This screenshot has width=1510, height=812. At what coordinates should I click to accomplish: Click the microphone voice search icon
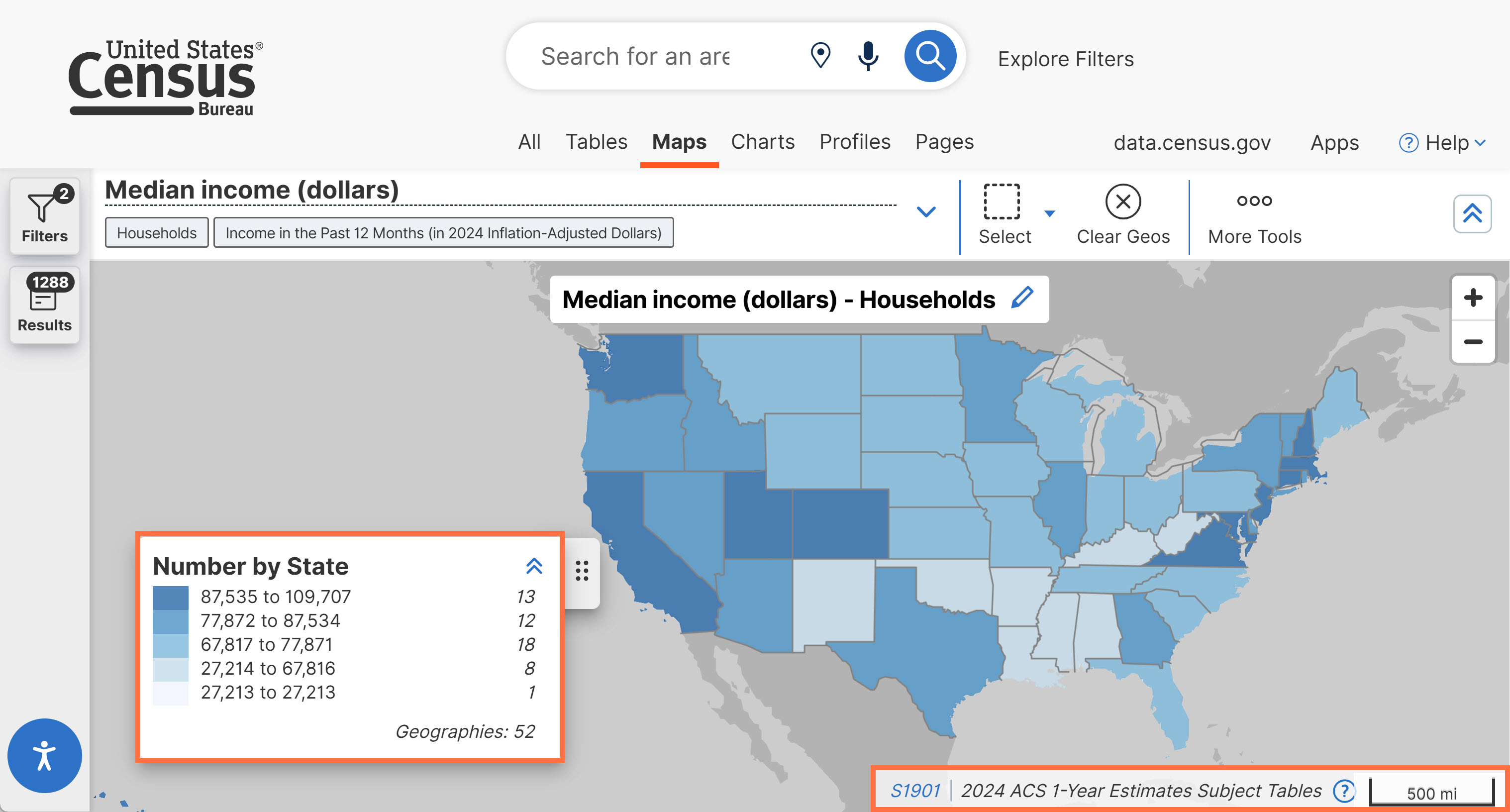868,56
